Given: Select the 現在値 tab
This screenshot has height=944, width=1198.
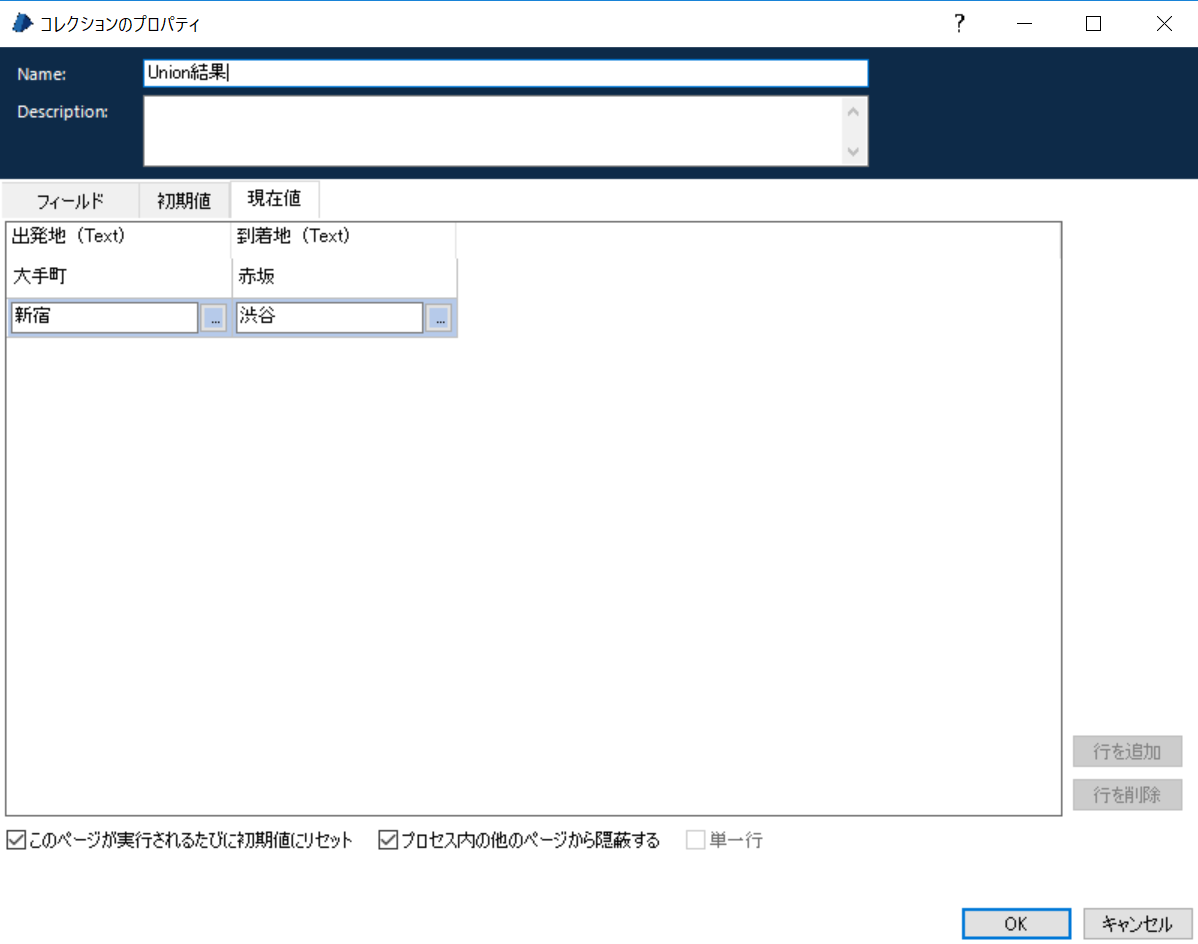Looking at the screenshot, I should coord(274,199).
